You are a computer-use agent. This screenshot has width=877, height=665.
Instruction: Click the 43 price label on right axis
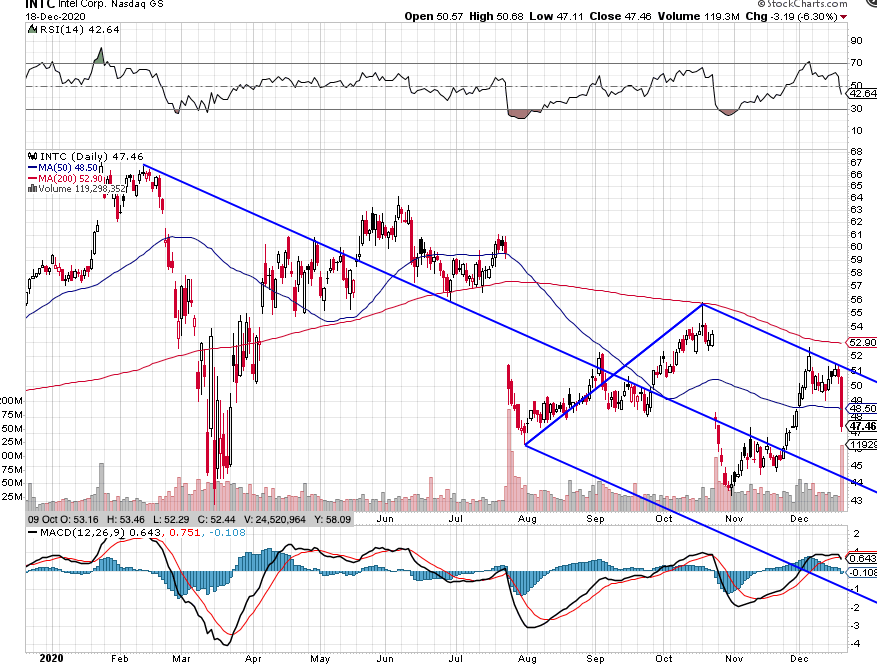856,501
